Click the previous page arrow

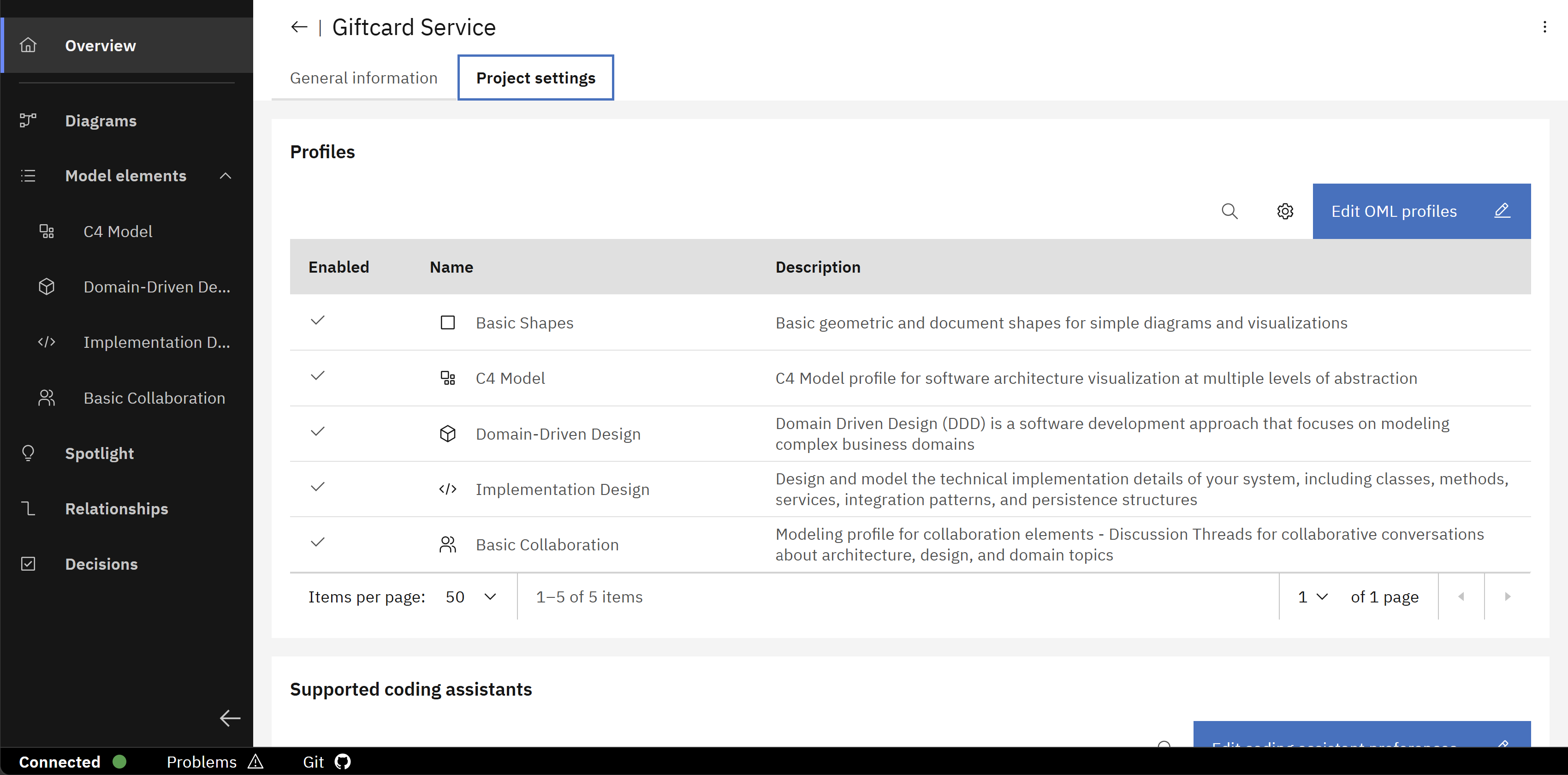point(1461,596)
